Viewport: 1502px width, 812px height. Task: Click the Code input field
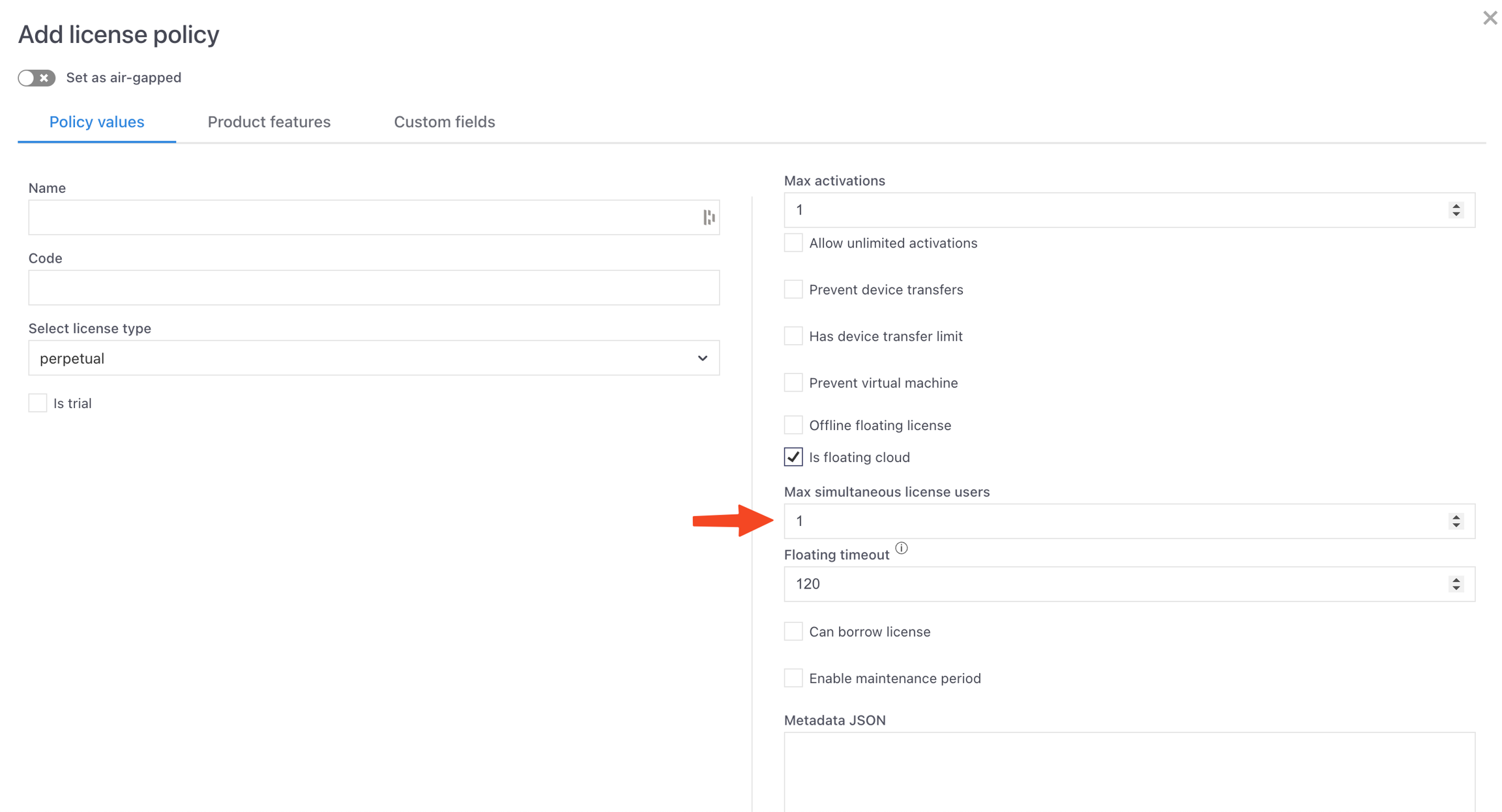tap(374, 288)
